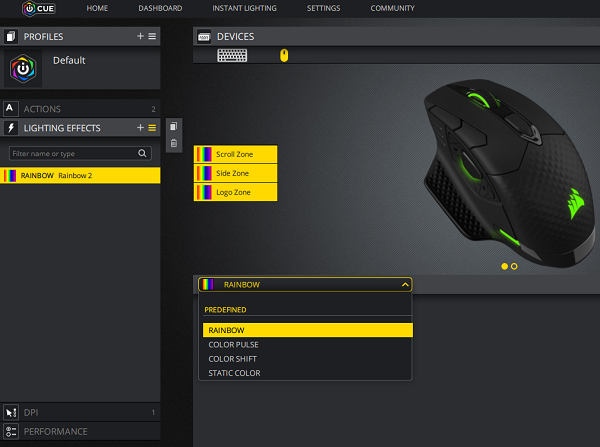Open the Profiles options menu icon

[152, 36]
